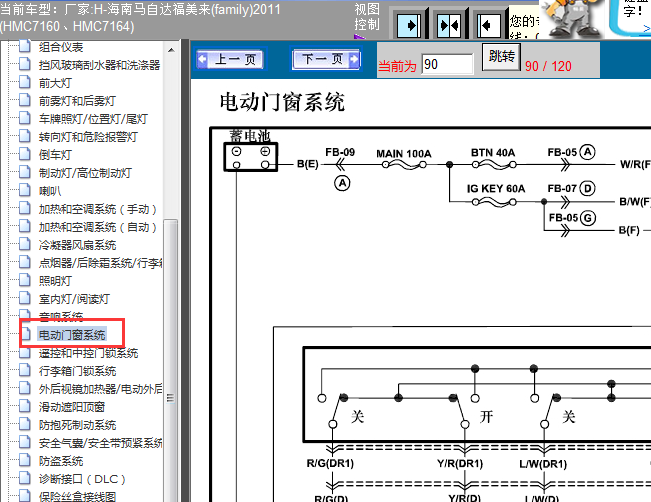Select 制动灯/高位制动灯 entry
Image resolution: width=651 pixels, height=502 pixels.
pyautogui.click(x=86, y=173)
